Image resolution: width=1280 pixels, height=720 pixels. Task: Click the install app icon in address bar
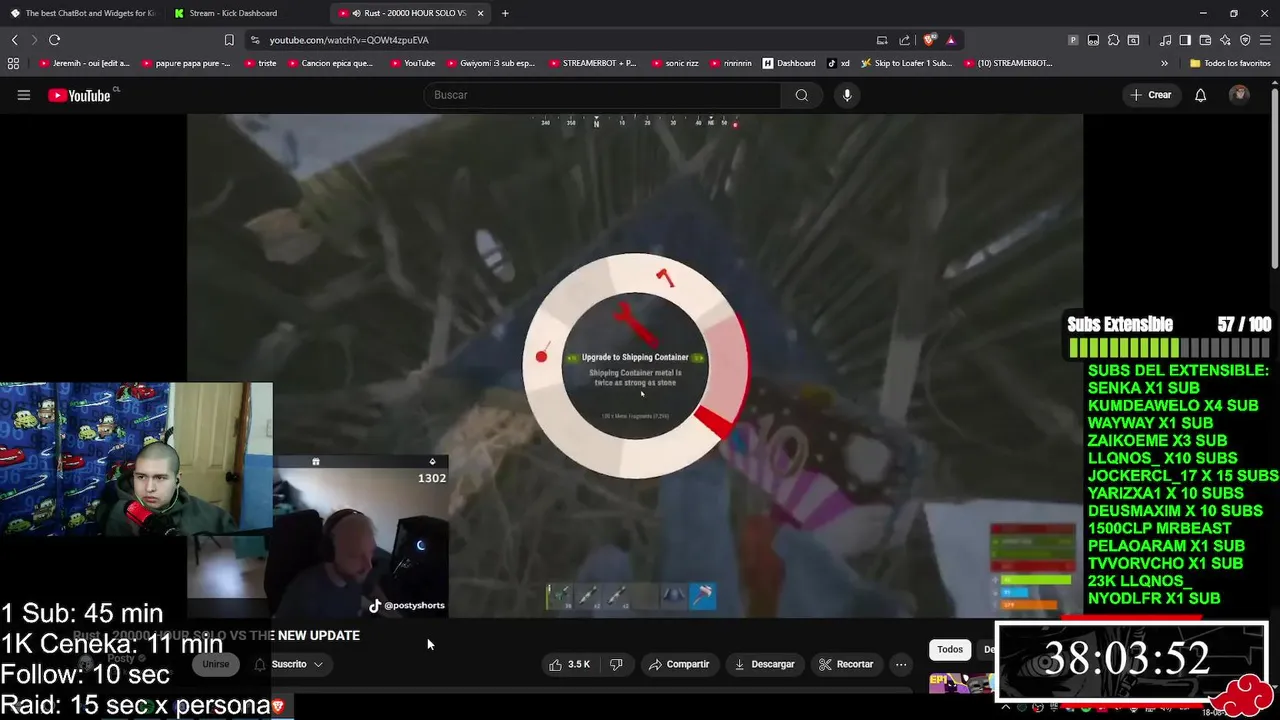882,40
